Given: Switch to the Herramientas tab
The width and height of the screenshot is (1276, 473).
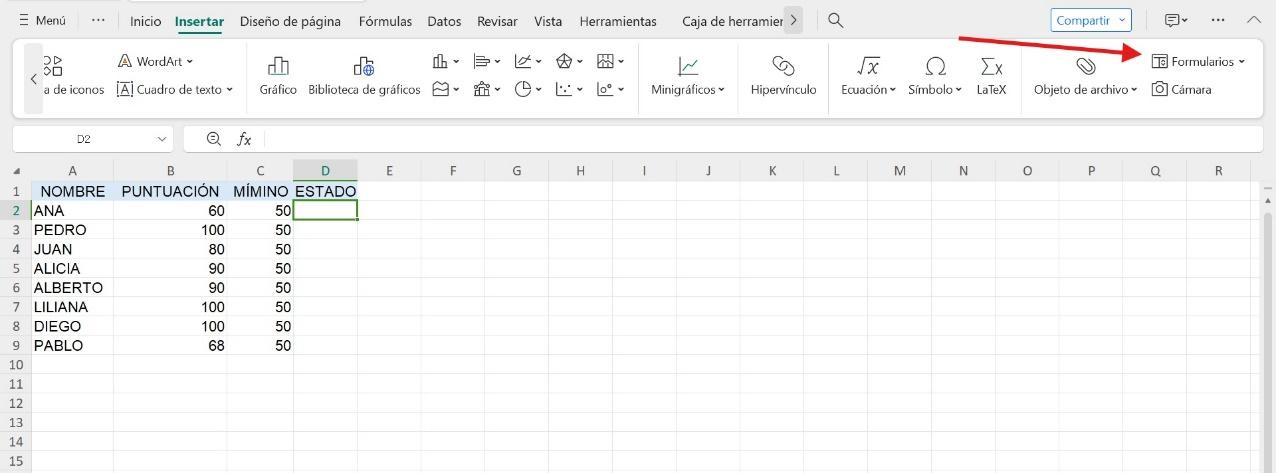Looking at the screenshot, I should point(618,21).
